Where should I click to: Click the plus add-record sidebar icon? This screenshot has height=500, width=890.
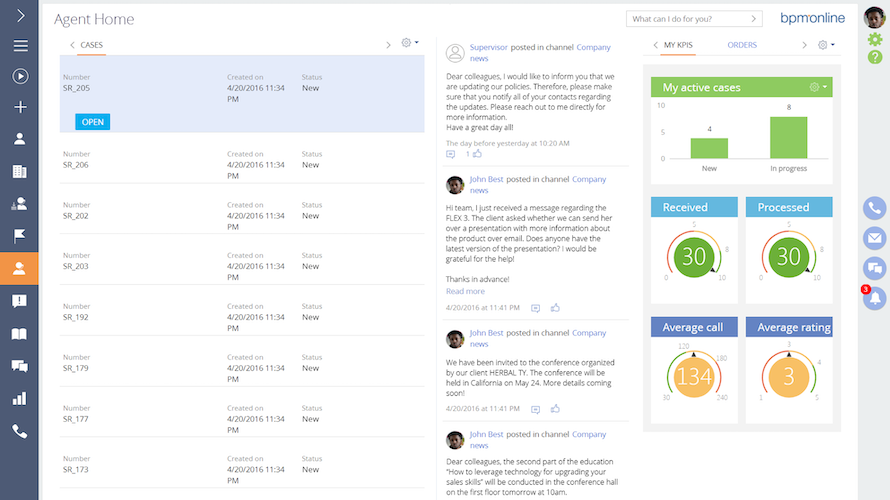(20, 107)
